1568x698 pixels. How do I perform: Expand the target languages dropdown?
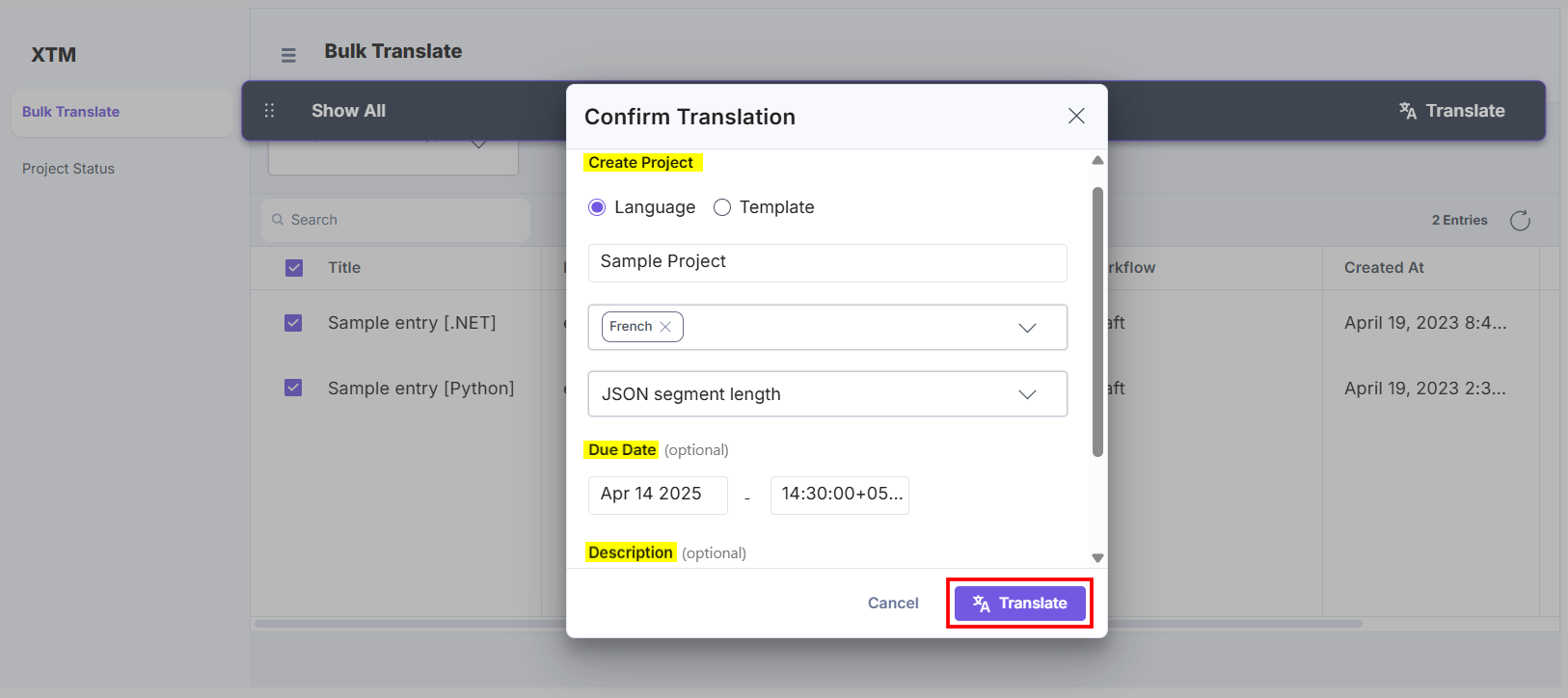(1027, 328)
